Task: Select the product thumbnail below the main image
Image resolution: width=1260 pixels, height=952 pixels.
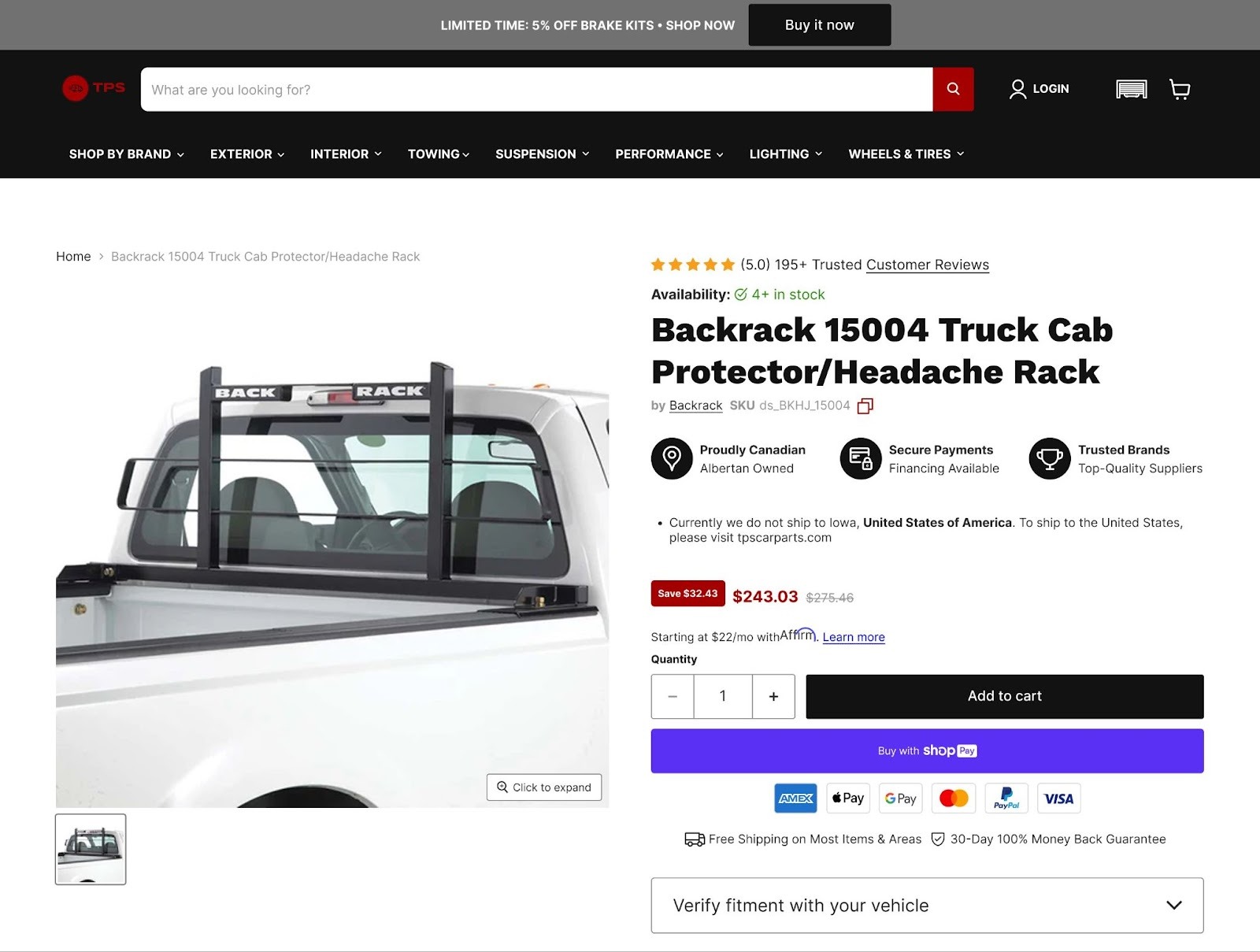Action: pos(91,850)
